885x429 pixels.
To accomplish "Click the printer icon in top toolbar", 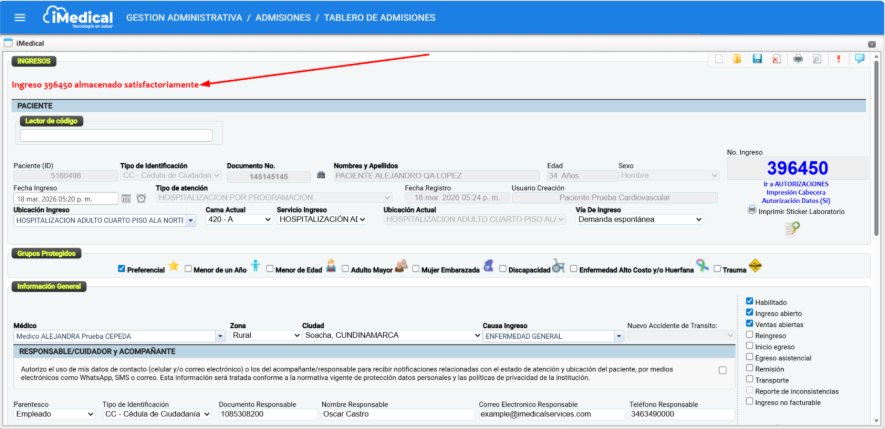I will pyautogui.click(x=798, y=59).
